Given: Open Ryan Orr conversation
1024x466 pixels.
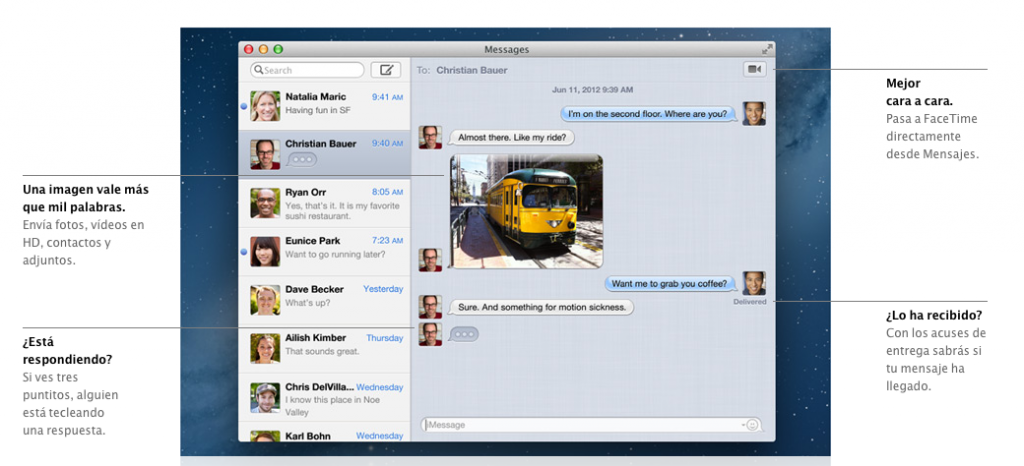Looking at the screenshot, I should (325, 203).
